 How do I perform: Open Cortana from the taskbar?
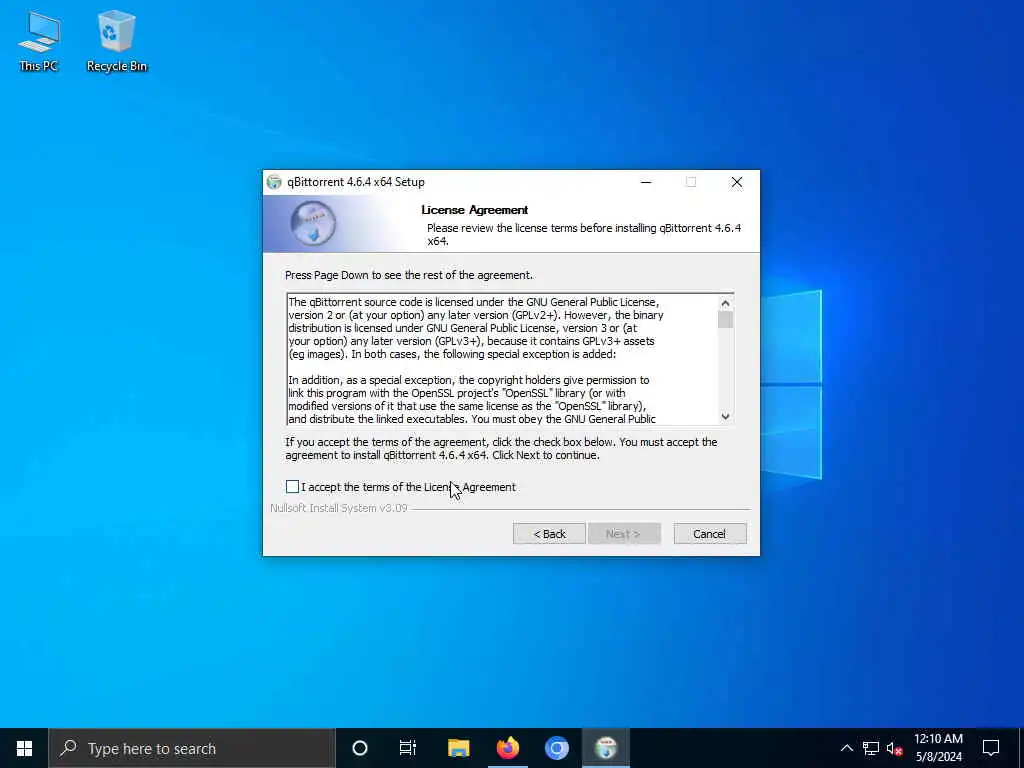(360, 748)
